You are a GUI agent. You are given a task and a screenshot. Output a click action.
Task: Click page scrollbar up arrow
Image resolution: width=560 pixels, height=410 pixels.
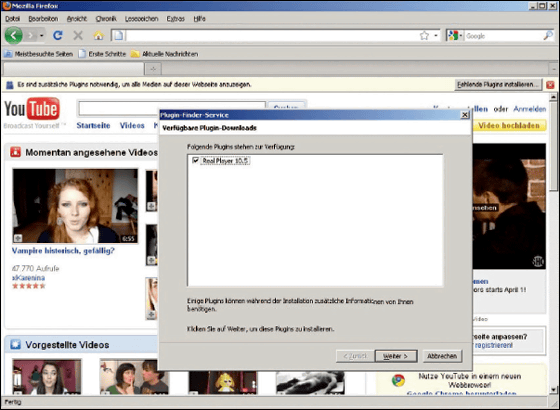tap(553, 97)
